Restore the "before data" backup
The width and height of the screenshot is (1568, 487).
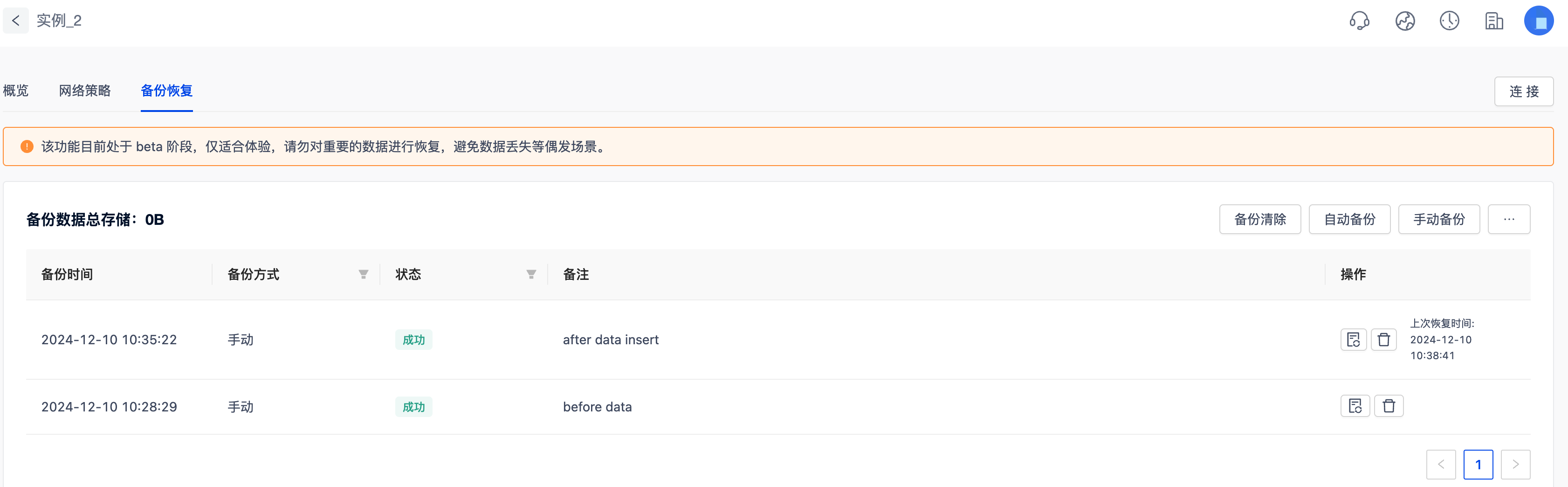click(1355, 406)
